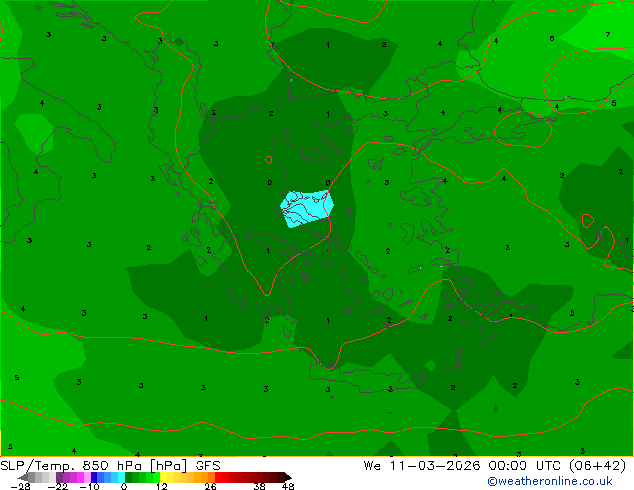Click the '26' legend label

tap(210, 486)
